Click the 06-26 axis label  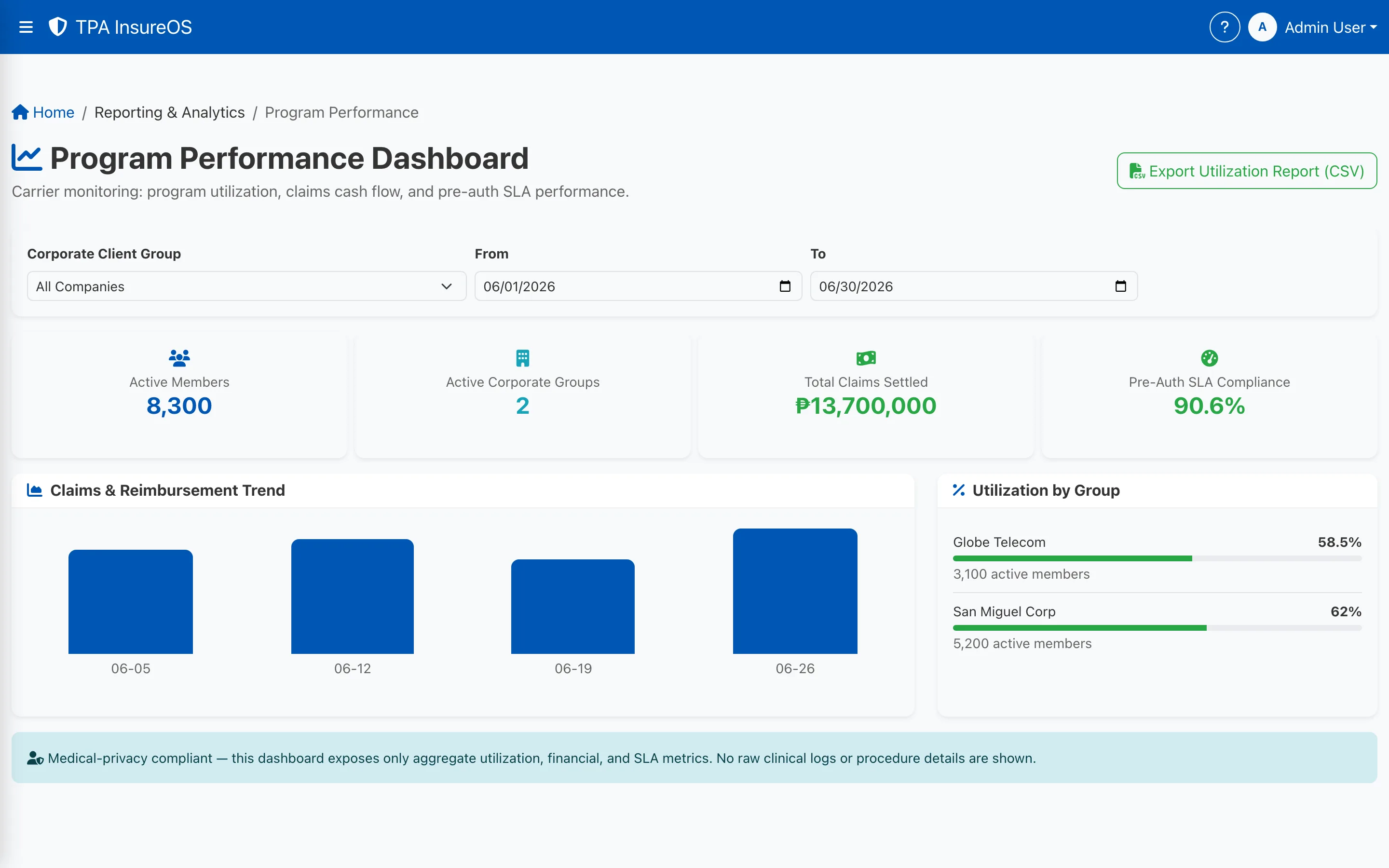(795, 668)
